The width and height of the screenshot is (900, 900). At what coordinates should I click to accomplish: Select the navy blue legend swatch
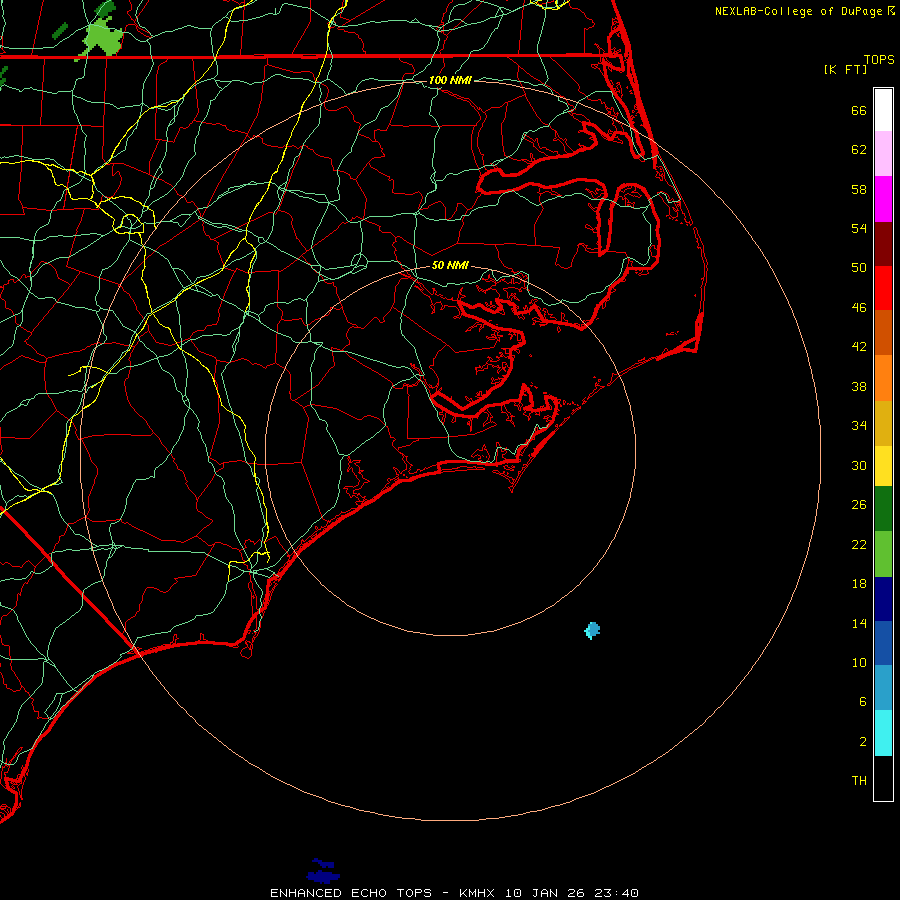[x=883, y=598]
